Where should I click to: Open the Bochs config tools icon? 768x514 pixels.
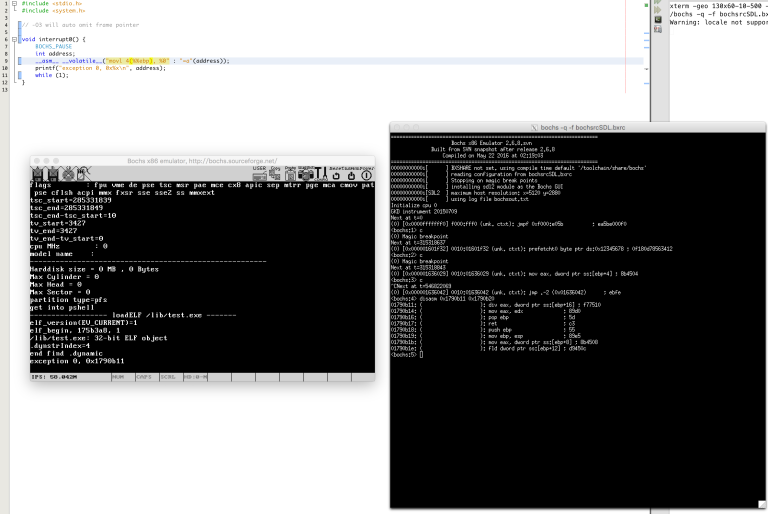(321, 173)
